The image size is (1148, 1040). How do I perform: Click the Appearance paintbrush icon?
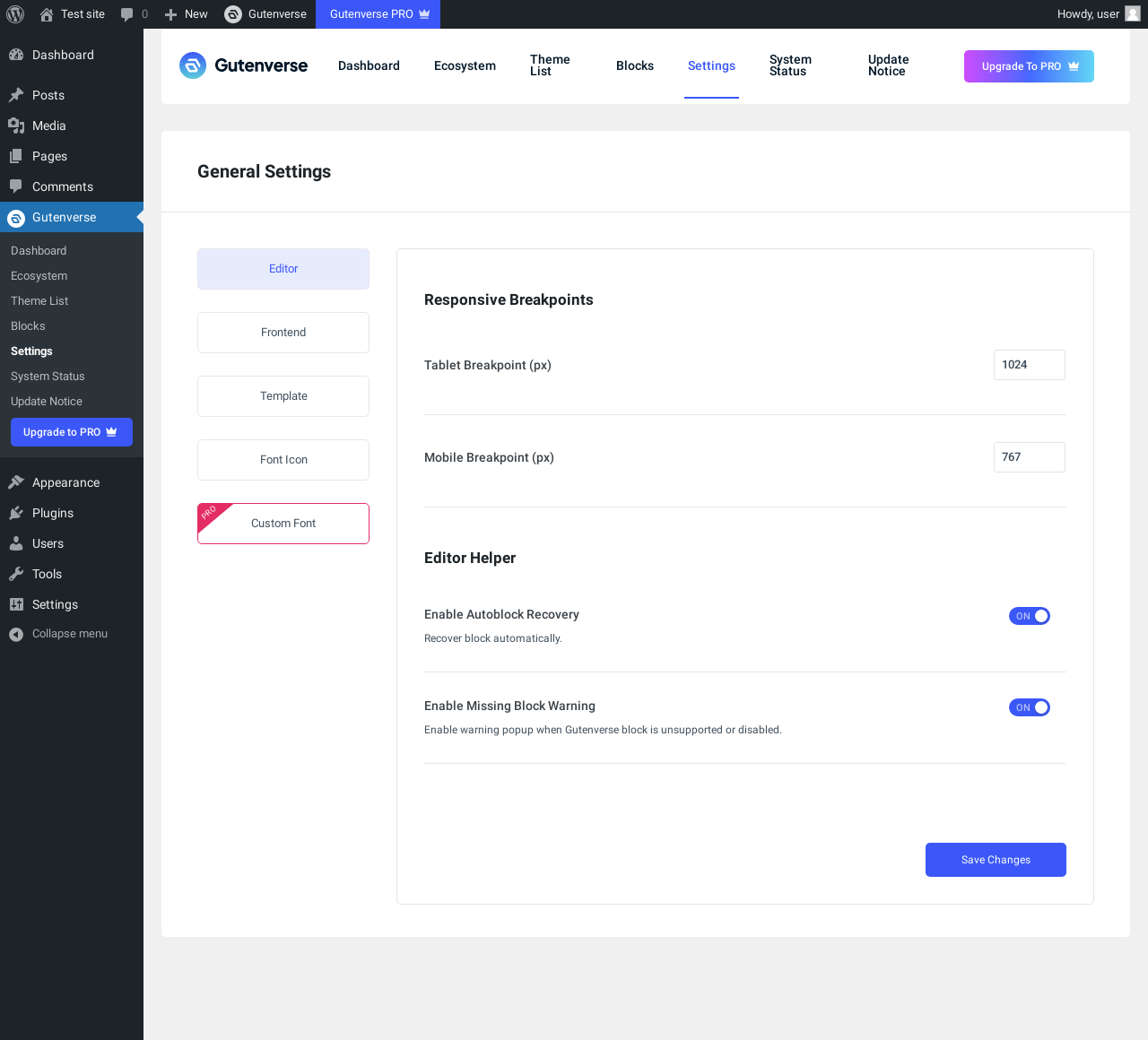[16, 482]
